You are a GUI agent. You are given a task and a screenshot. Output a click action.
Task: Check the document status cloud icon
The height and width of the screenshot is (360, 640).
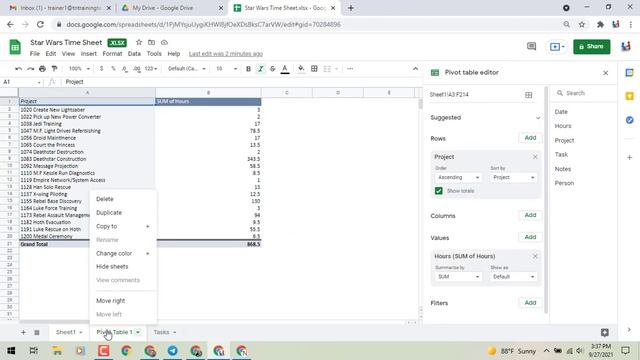[164, 42]
